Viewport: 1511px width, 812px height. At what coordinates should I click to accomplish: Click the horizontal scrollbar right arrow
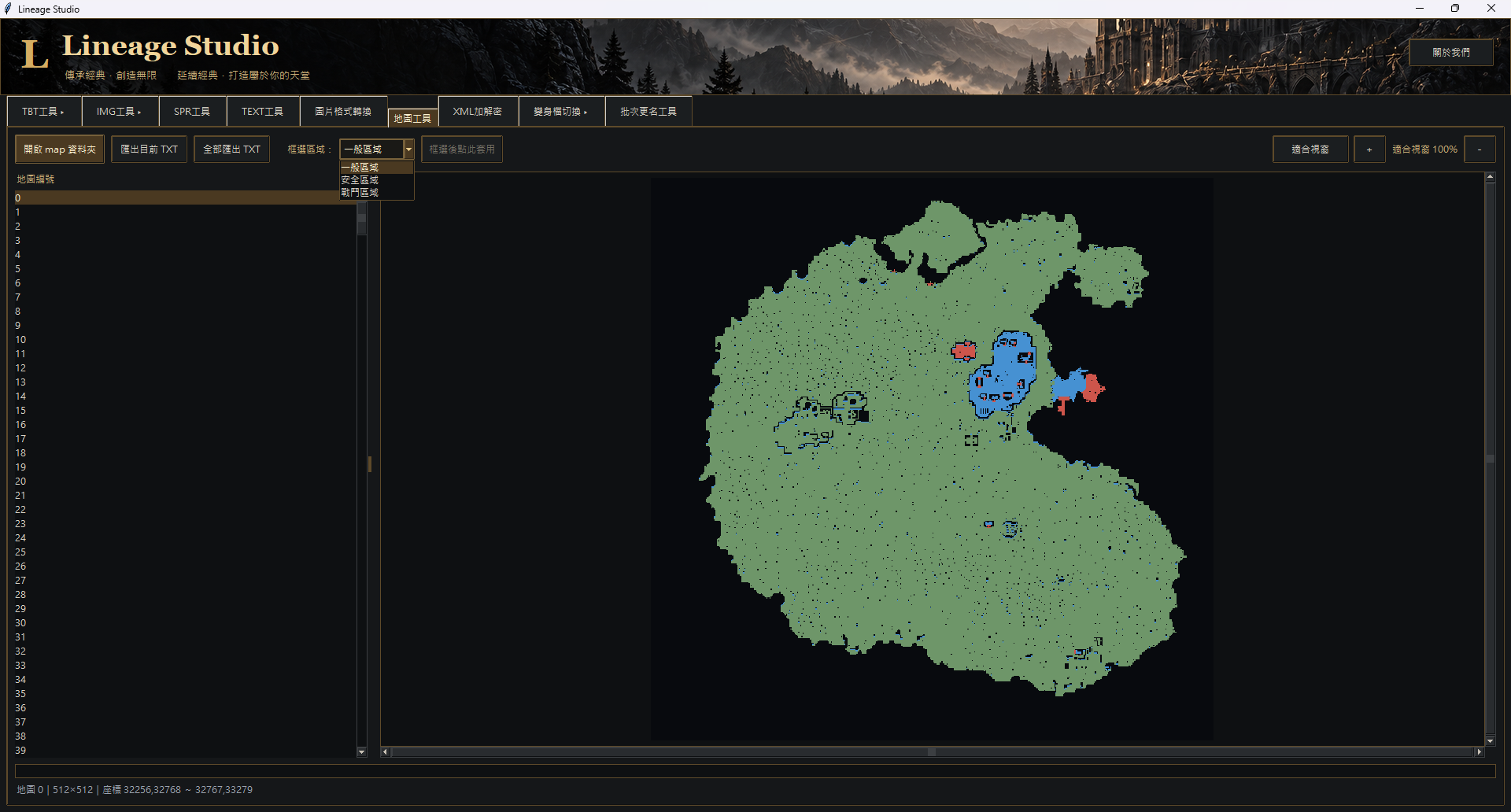[x=1479, y=752]
